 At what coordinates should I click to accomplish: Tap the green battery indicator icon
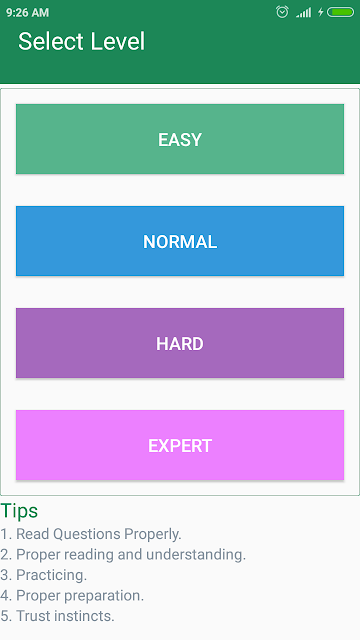point(340,12)
